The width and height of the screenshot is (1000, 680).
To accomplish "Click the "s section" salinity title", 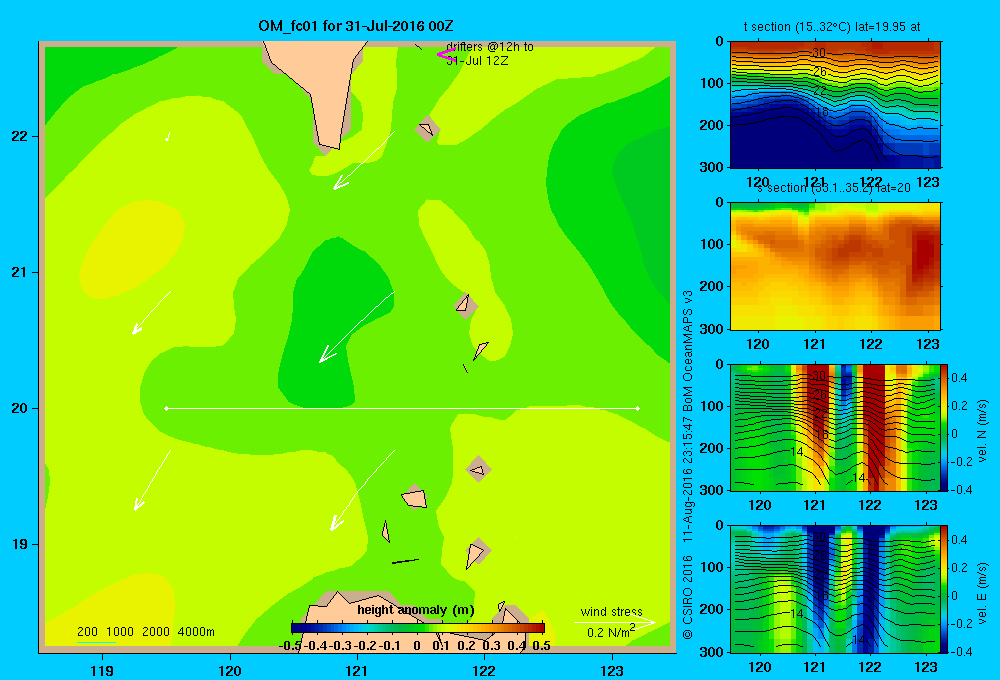I will point(781,188).
